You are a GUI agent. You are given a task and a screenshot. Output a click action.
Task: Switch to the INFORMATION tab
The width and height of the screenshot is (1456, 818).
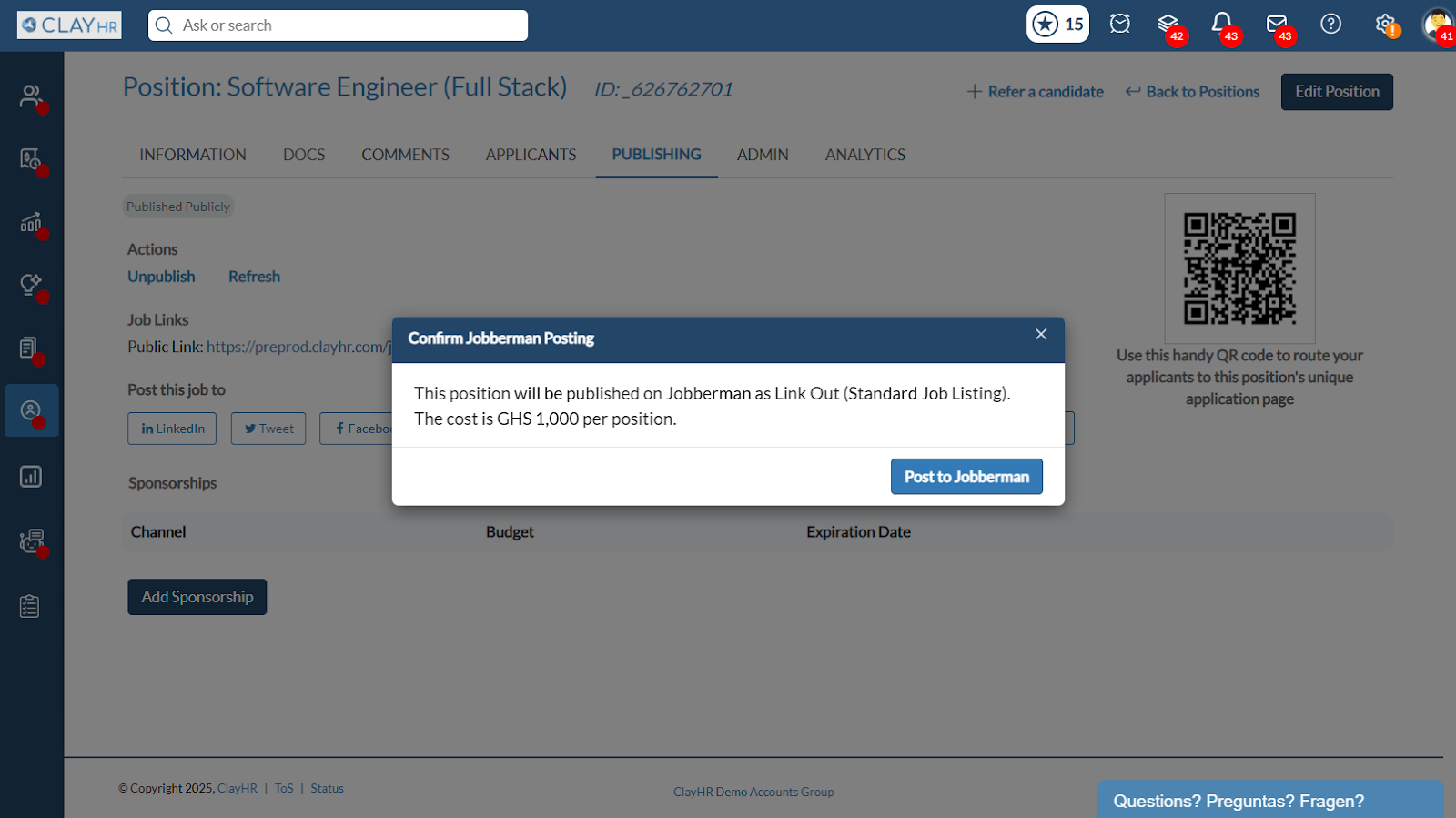(x=193, y=155)
